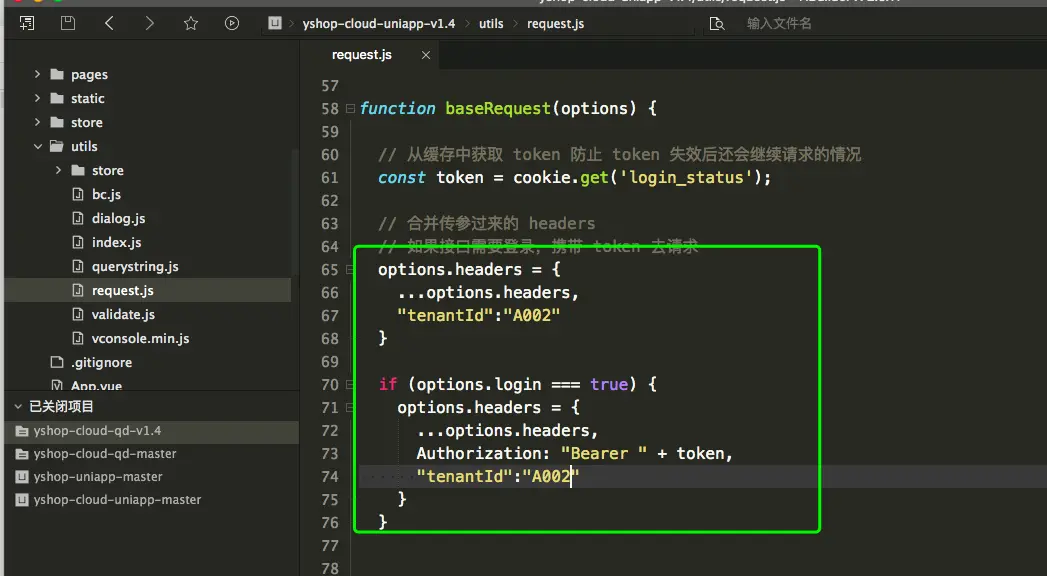Image resolution: width=1047 pixels, height=576 pixels.
Task: Click the save file toolbar icon
Action: (x=67, y=23)
